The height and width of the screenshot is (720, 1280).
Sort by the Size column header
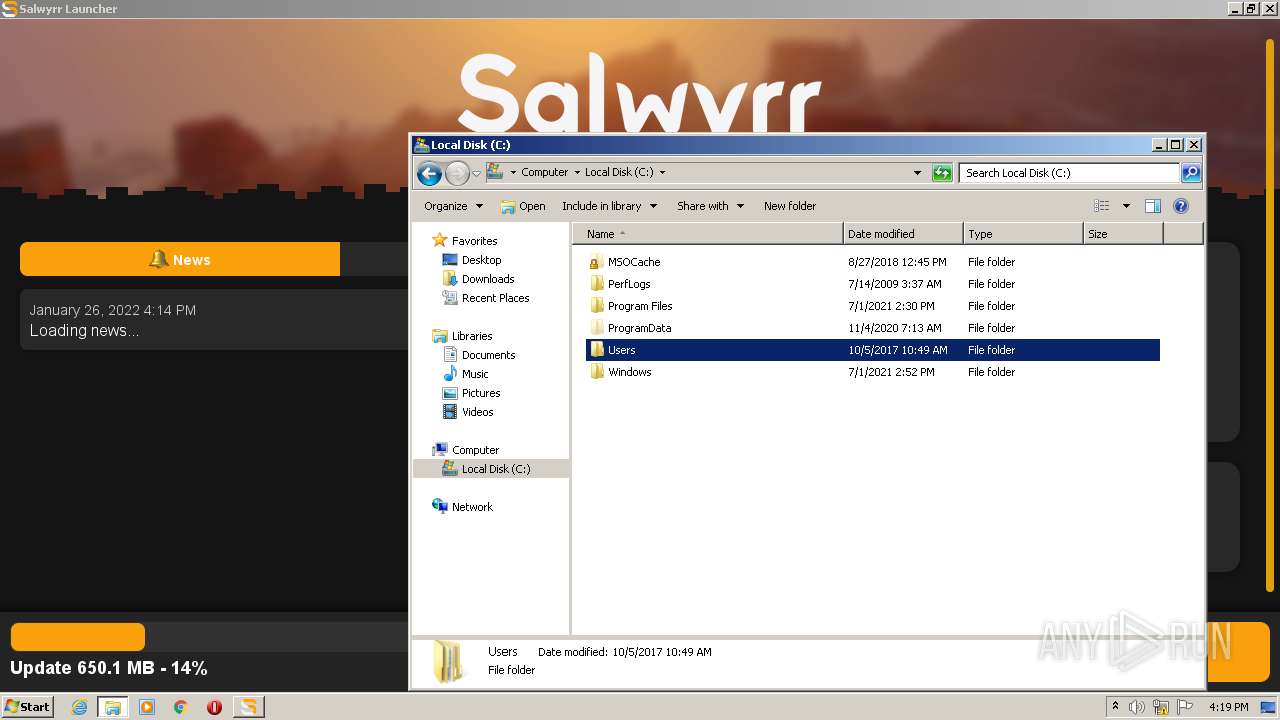coord(1123,234)
